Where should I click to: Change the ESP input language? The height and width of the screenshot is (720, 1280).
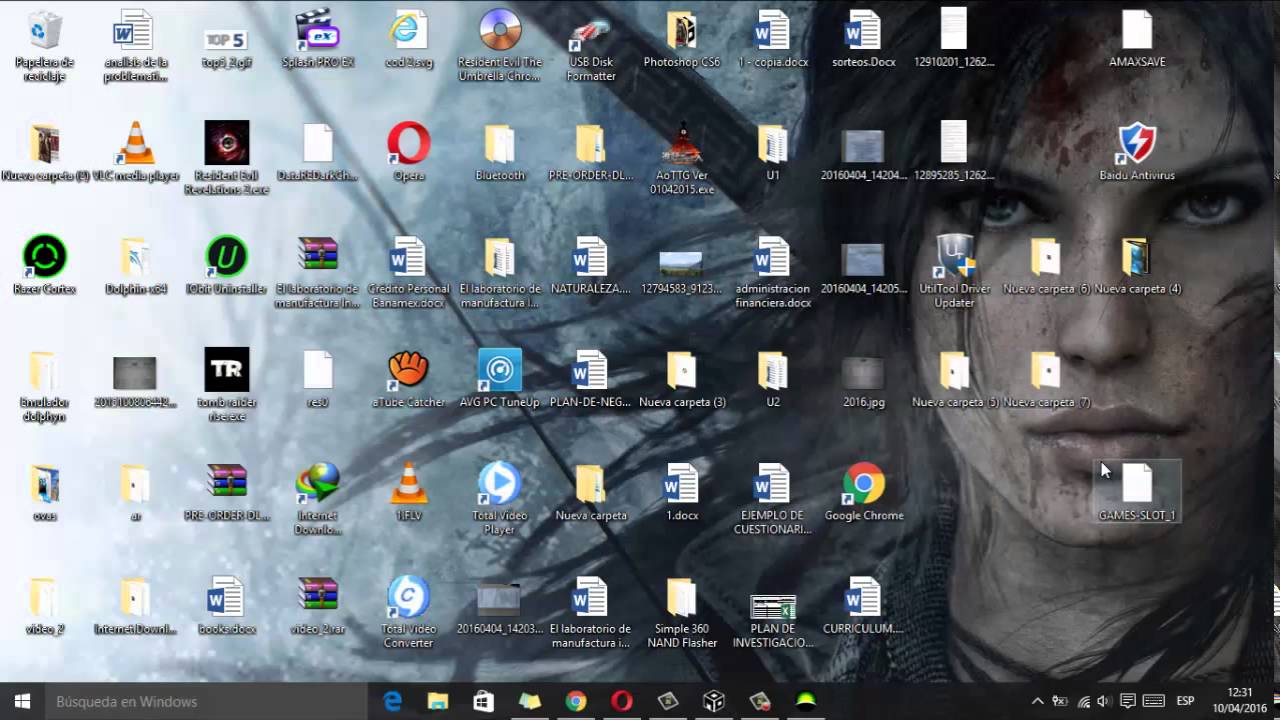[x=1186, y=701]
